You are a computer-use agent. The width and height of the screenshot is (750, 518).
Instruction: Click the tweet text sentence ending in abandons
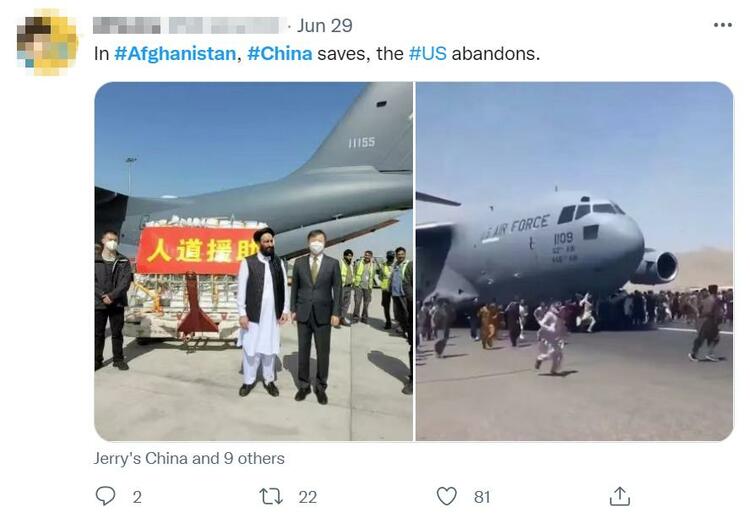(317, 54)
